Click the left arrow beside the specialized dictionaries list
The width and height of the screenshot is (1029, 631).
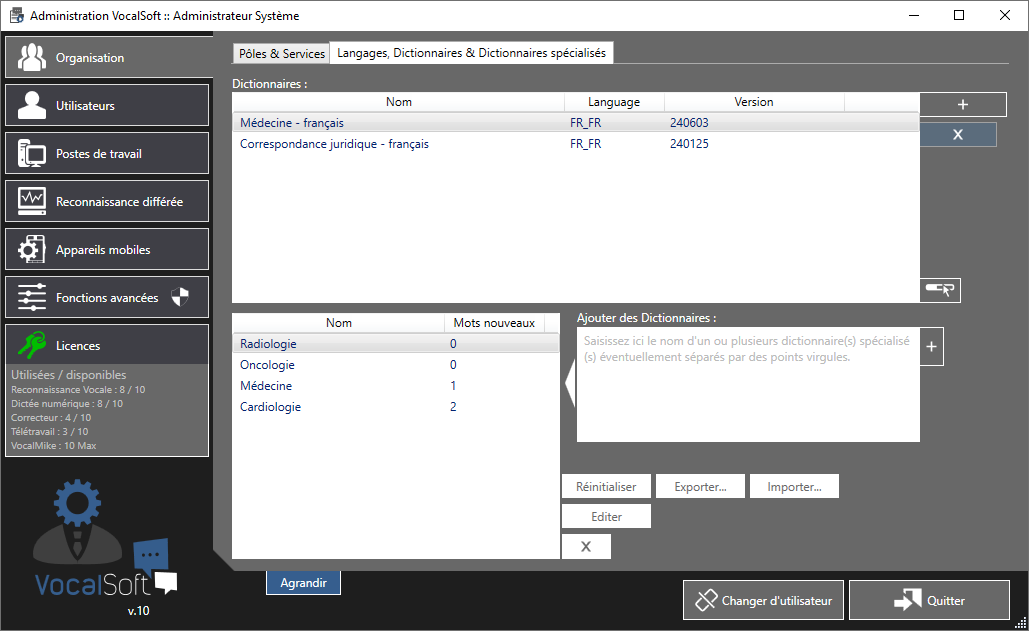click(570, 384)
